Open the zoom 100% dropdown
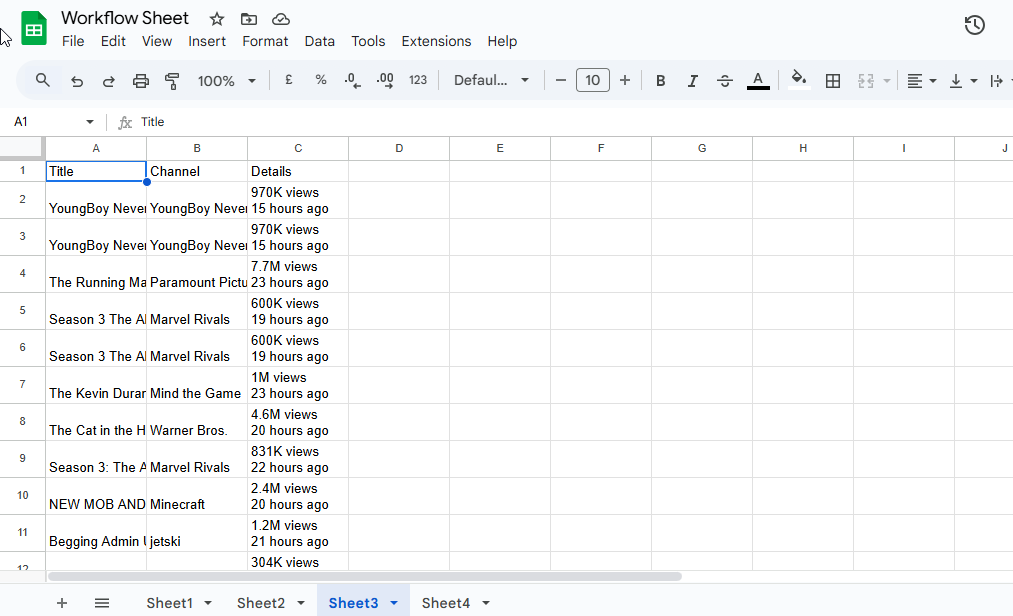1013x616 pixels. [227, 81]
